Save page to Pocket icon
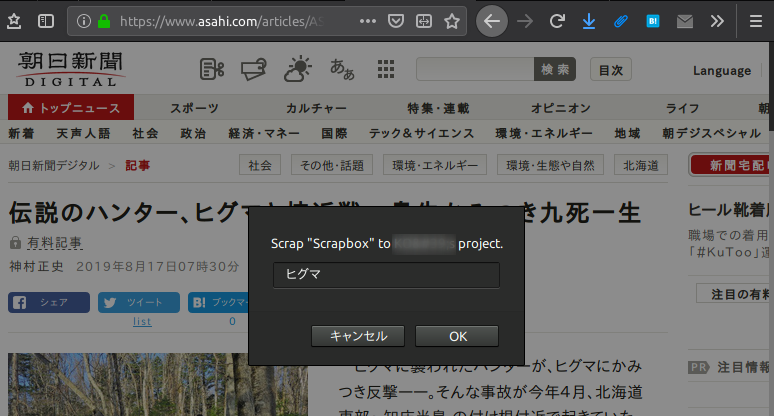Screen dimensions: 774x416 click(x=396, y=21)
